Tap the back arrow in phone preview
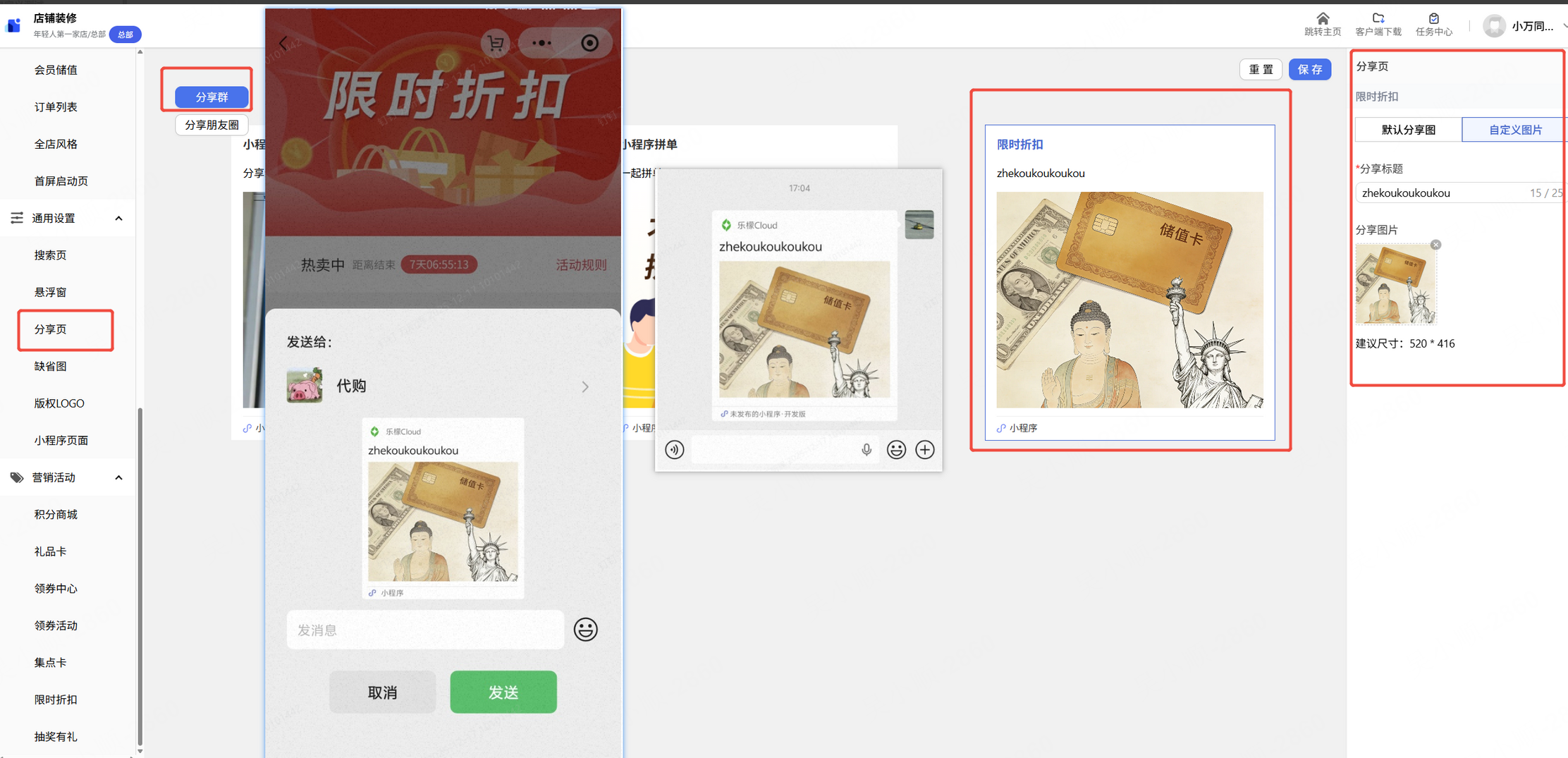Image resolution: width=1568 pixels, height=758 pixels. pyautogui.click(x=283, y=43)
